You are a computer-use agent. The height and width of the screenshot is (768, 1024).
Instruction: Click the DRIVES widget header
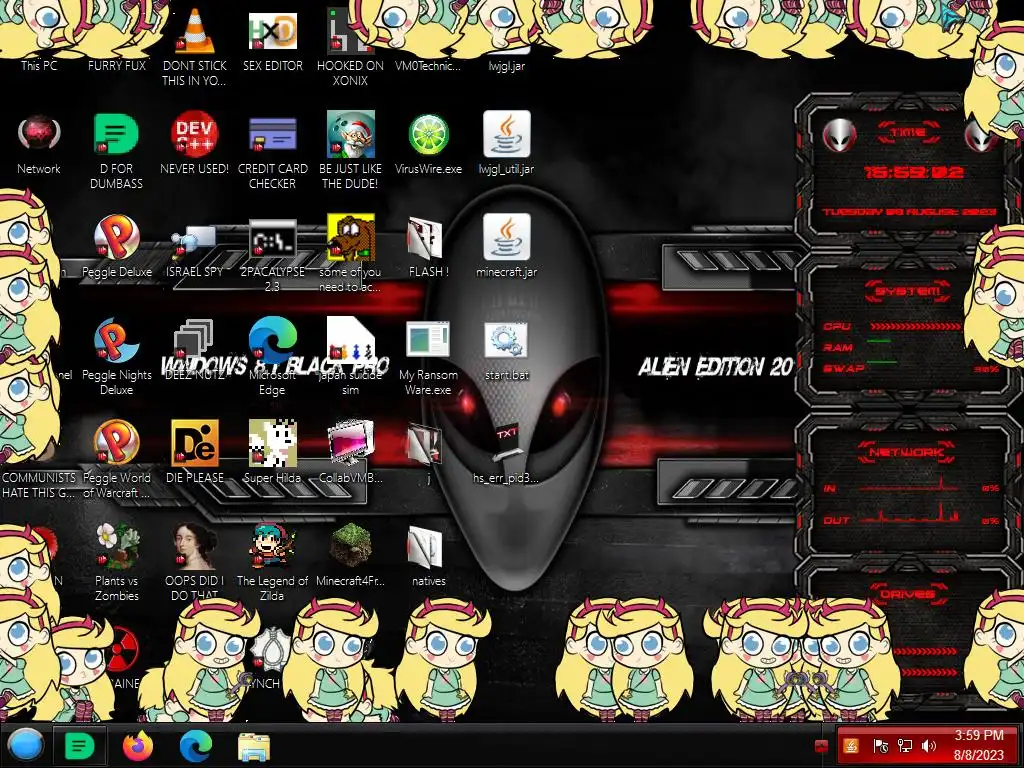pyautogui.click(x=908, y=594)
